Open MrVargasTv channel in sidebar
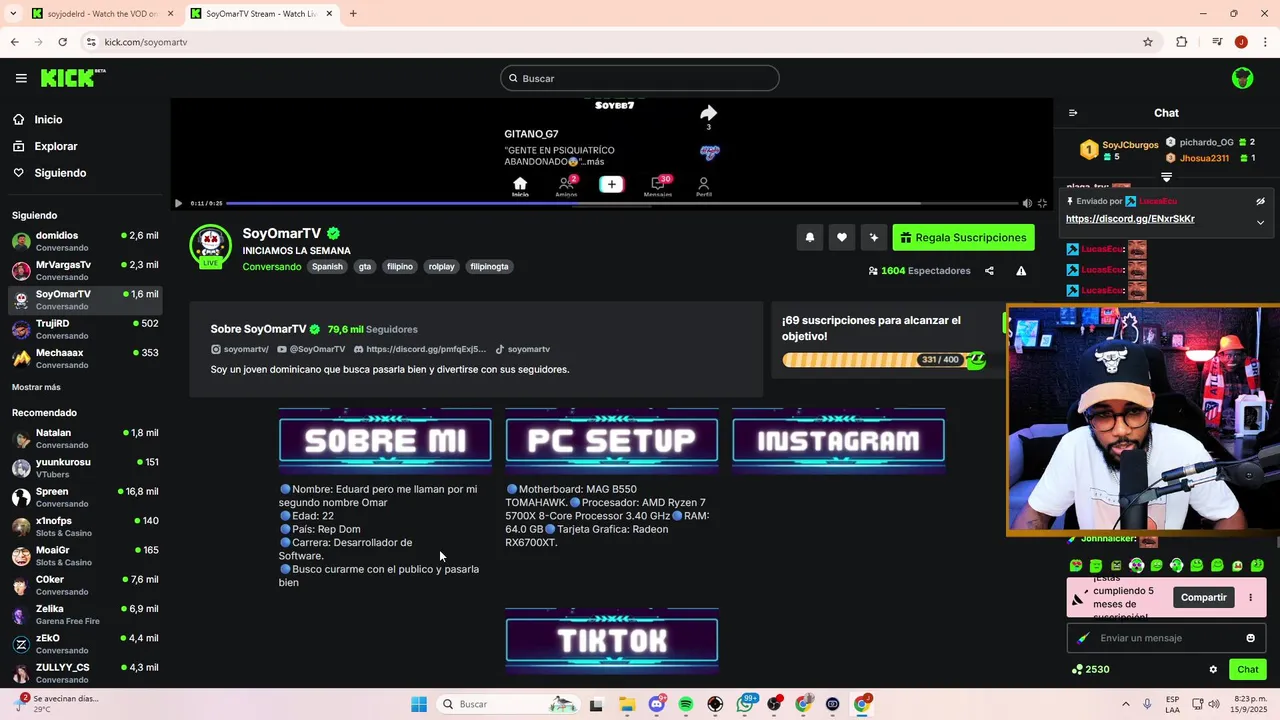 click(85, 270)
